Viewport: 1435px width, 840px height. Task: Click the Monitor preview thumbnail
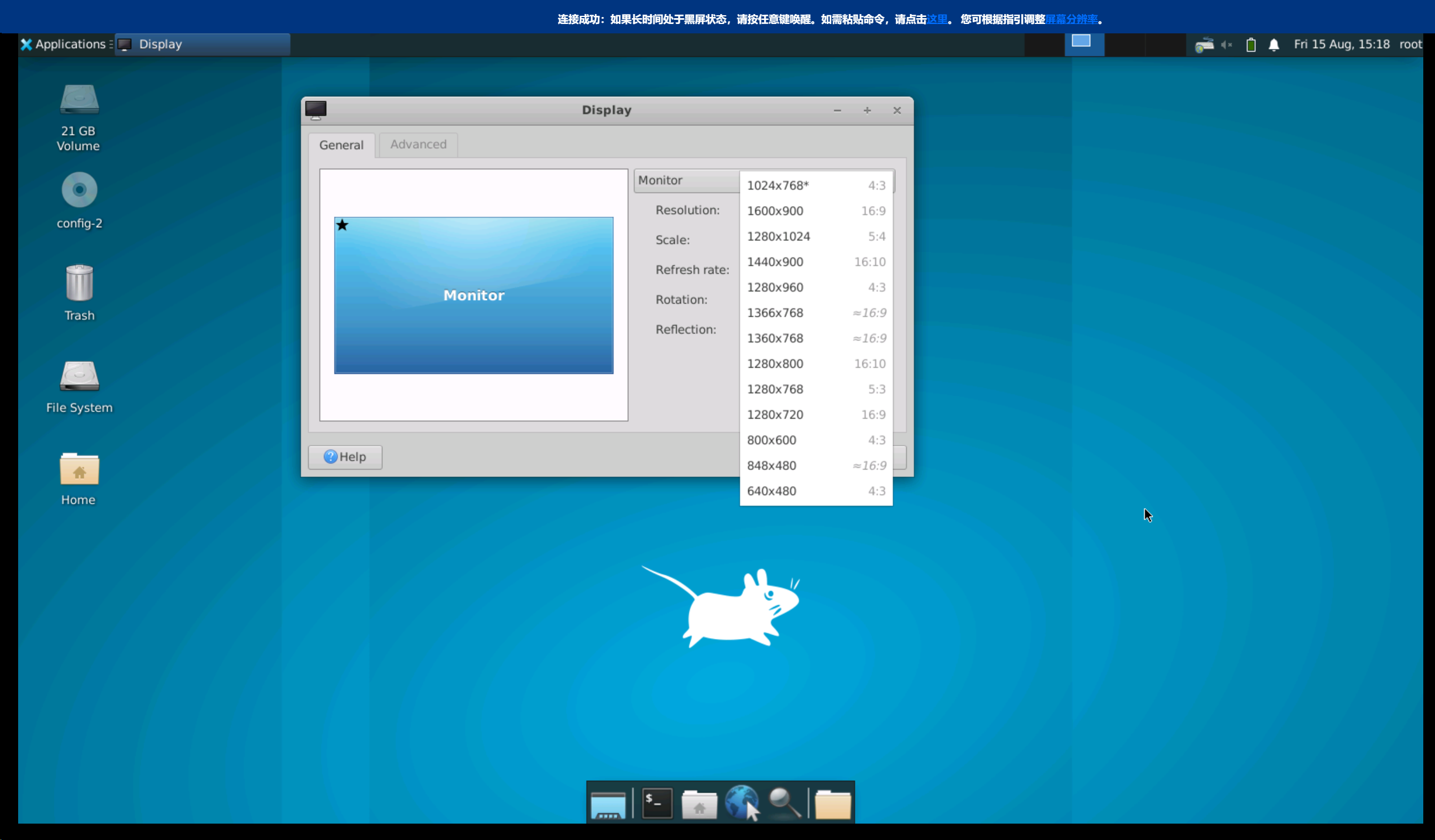pyautogui.click(x=473, y=295)
